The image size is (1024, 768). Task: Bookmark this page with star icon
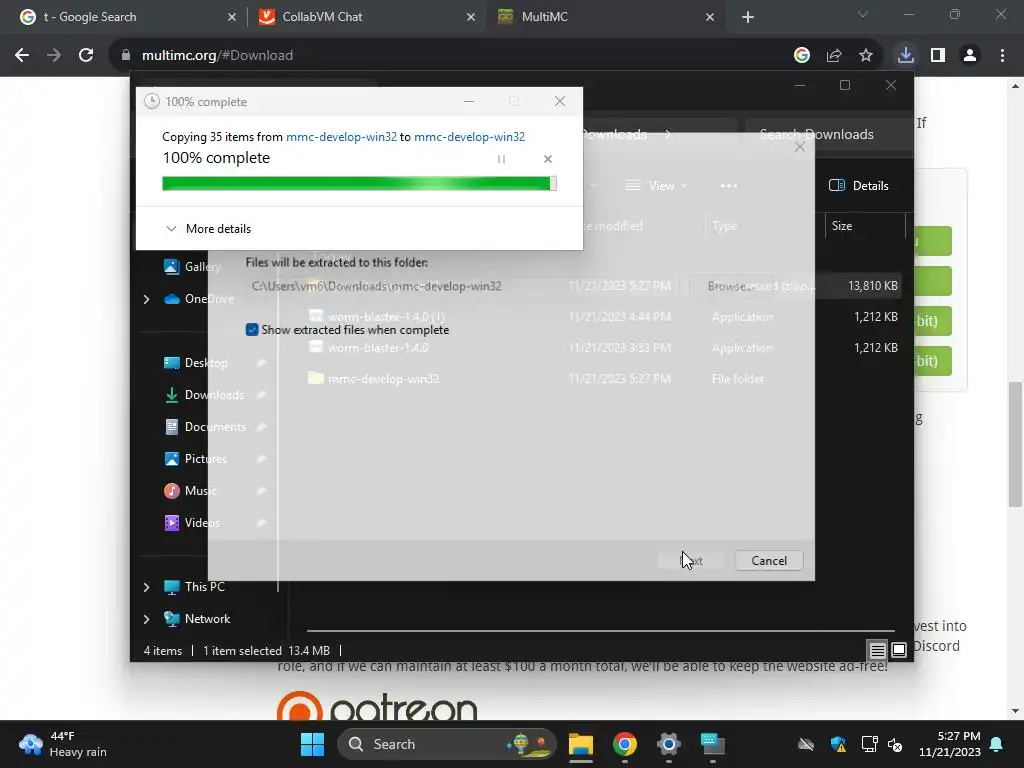coord(865,56)
